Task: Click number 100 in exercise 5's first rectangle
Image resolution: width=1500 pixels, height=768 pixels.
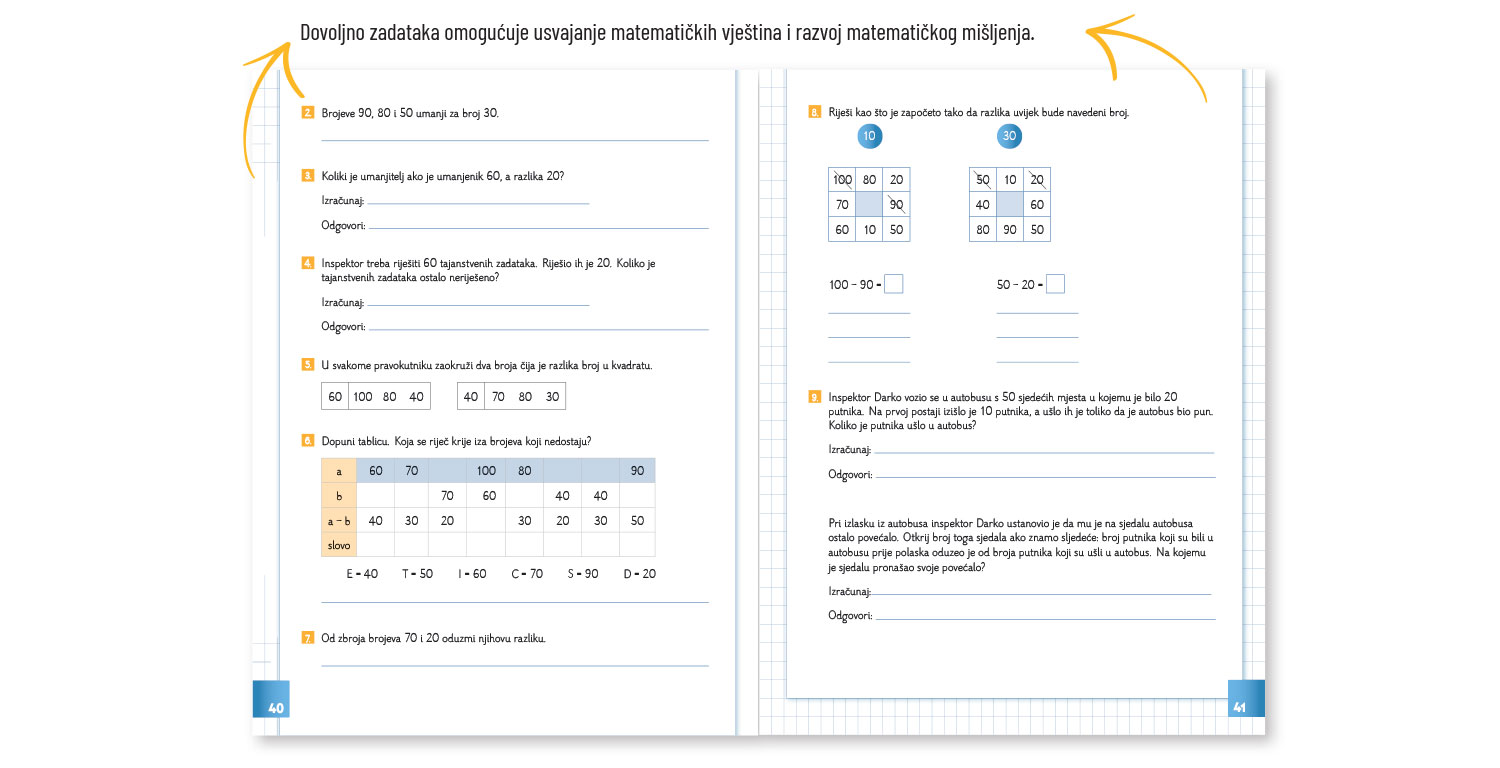Action: [363, 397]
